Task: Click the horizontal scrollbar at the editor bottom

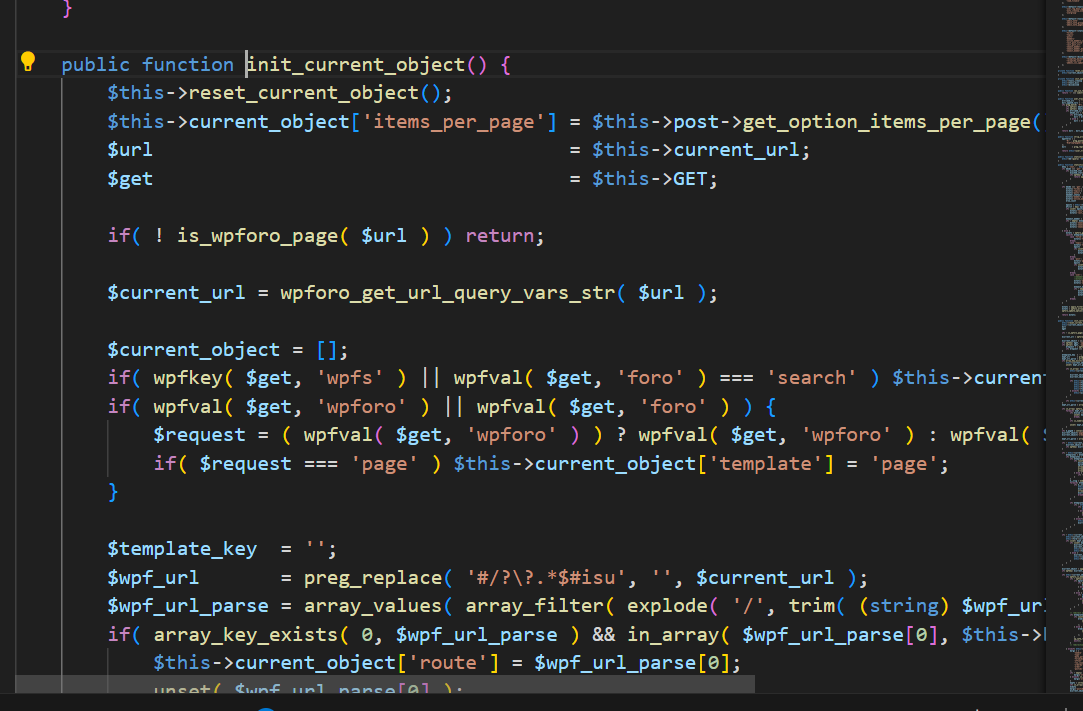Action: (385, 685)
